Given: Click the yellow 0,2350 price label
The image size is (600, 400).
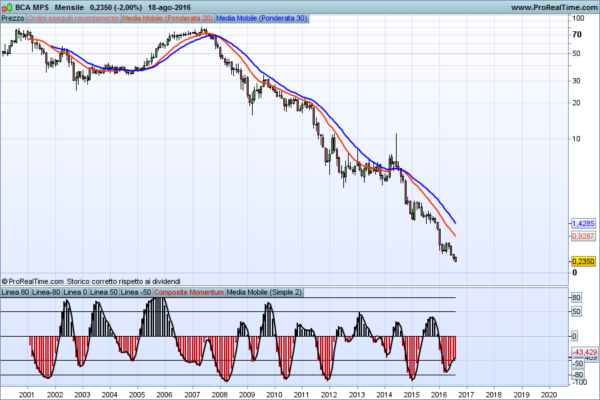Looking at the screenshot, I should 583,261.
